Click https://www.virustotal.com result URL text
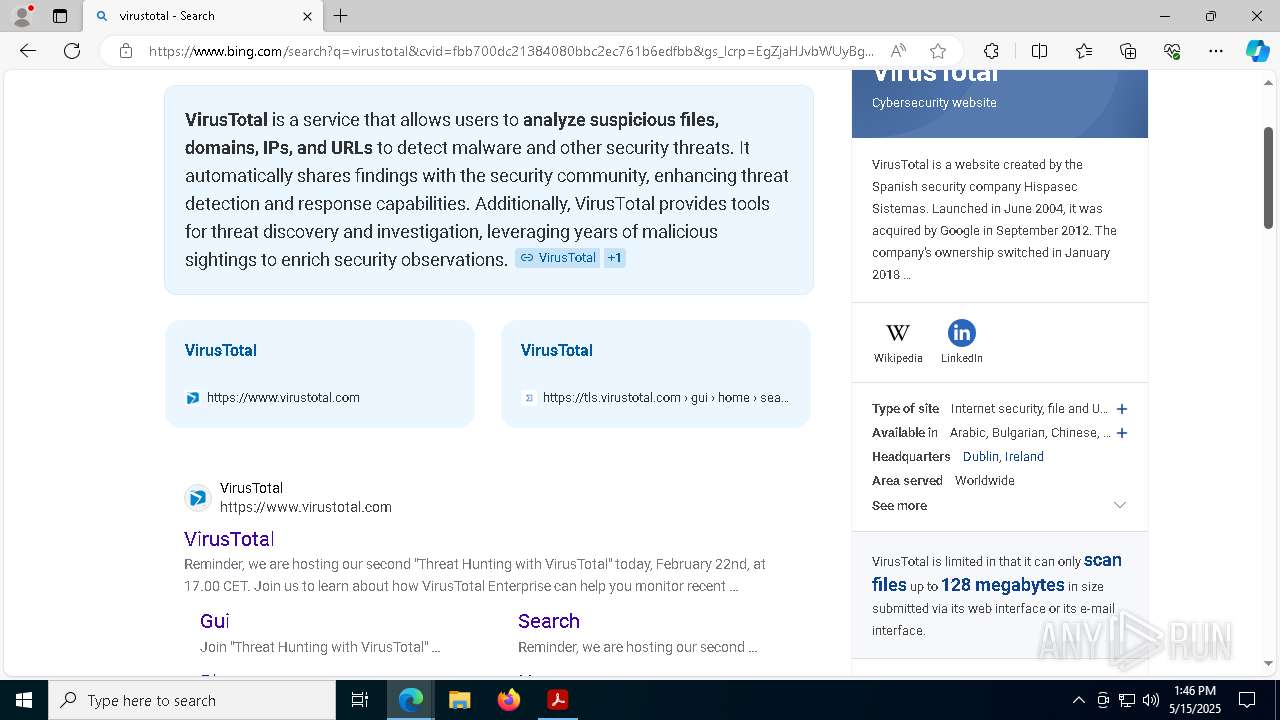 pos(306,507)
